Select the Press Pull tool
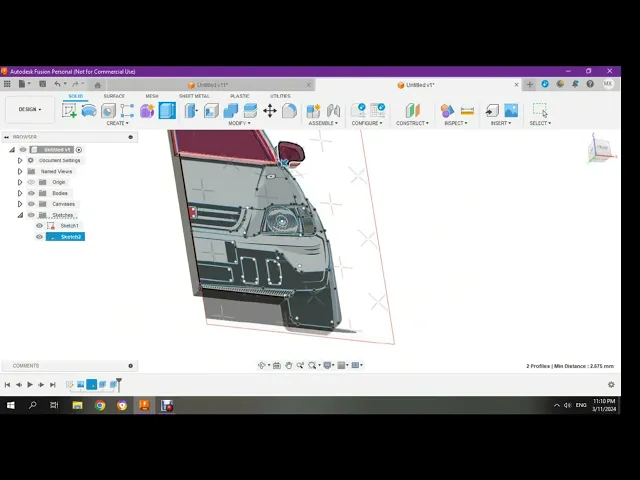Image resolution: width=640 pixels, height=480 pixels. 191,110
